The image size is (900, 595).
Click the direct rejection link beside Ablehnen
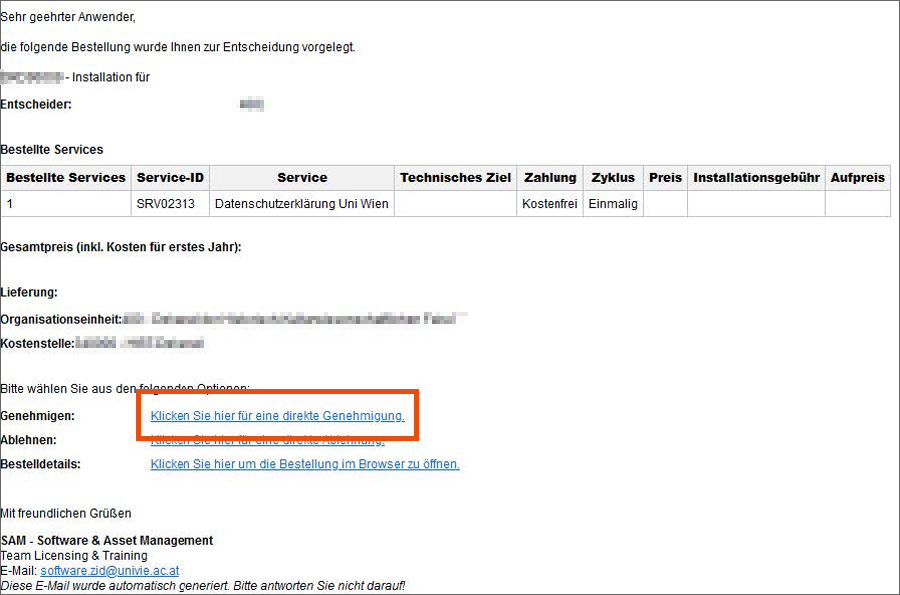[x=267, y=440]
